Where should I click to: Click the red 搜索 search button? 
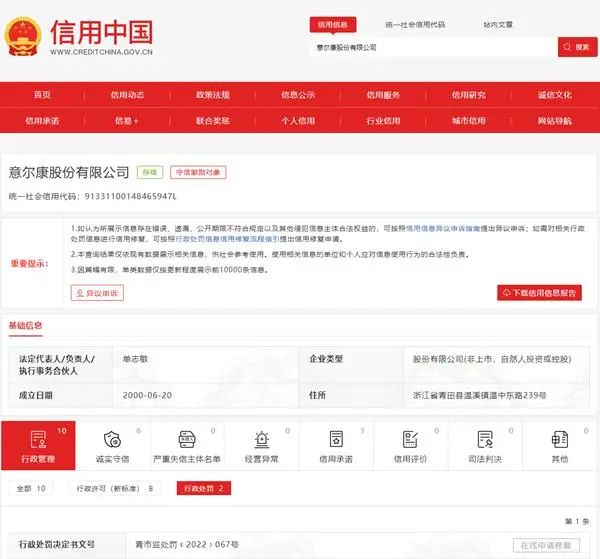578,47
